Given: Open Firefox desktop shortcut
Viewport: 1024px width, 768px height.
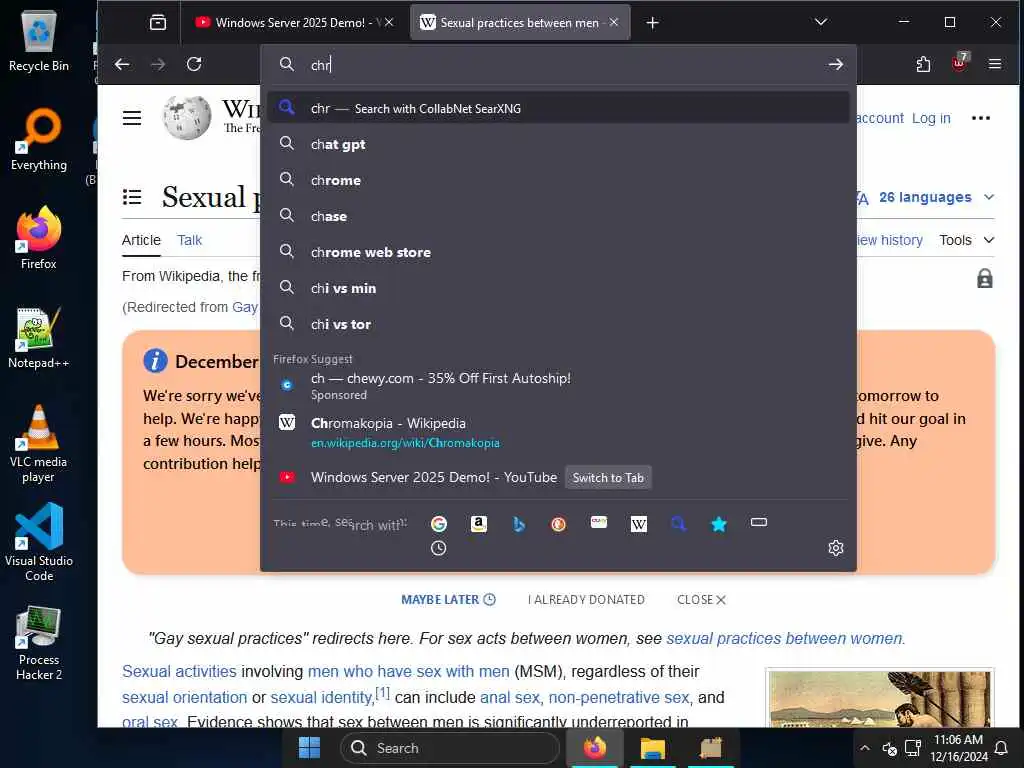Looking at the screenshot, I should point(39,238).
